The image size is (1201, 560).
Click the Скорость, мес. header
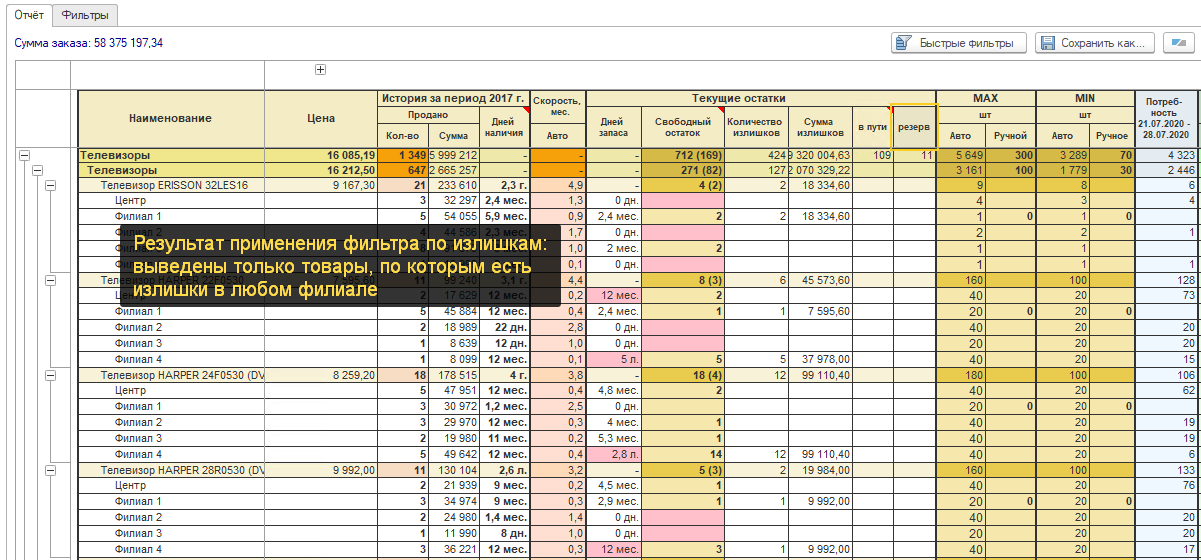(558, 106)
